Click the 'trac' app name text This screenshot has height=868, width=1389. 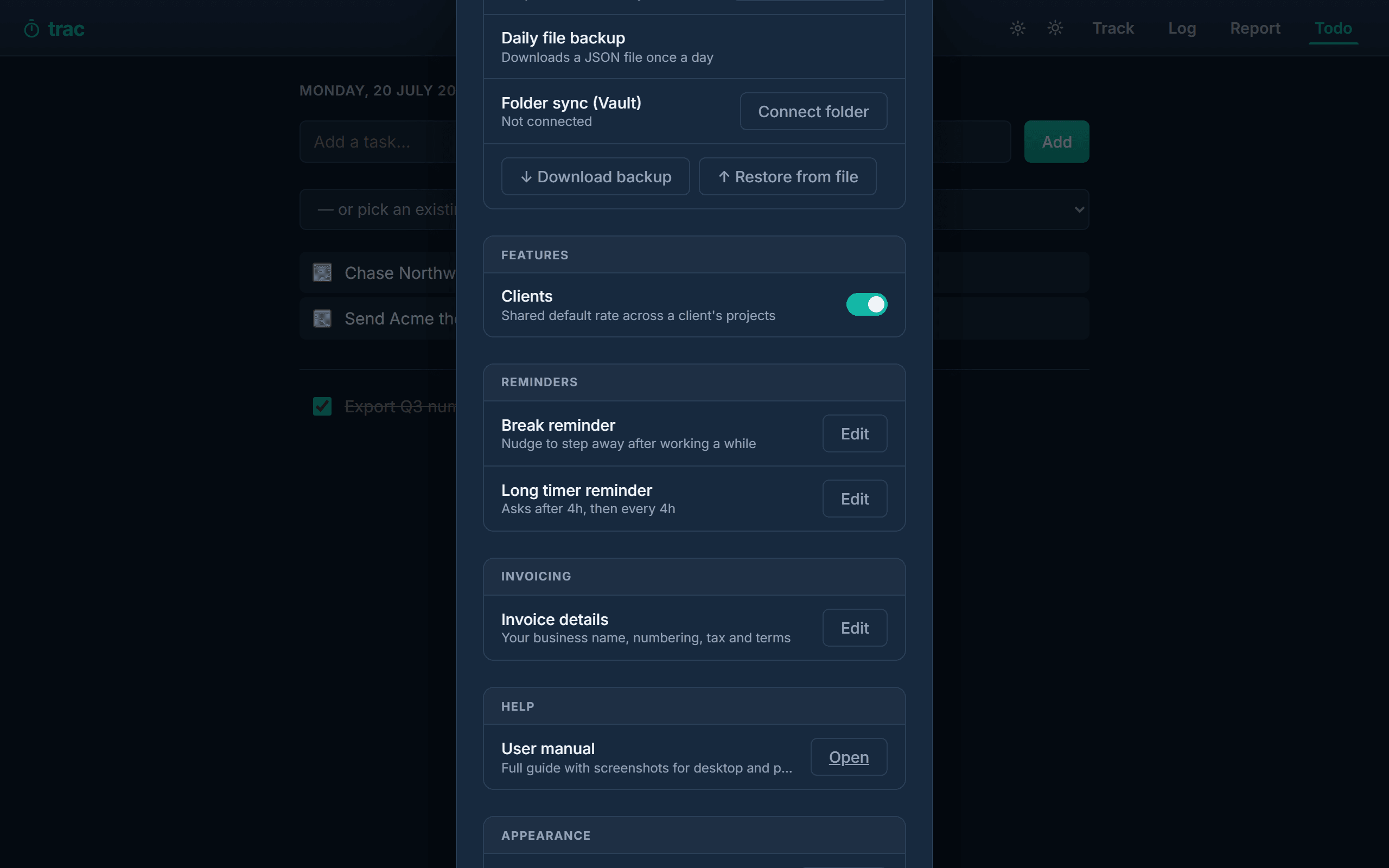pos(66,28)
